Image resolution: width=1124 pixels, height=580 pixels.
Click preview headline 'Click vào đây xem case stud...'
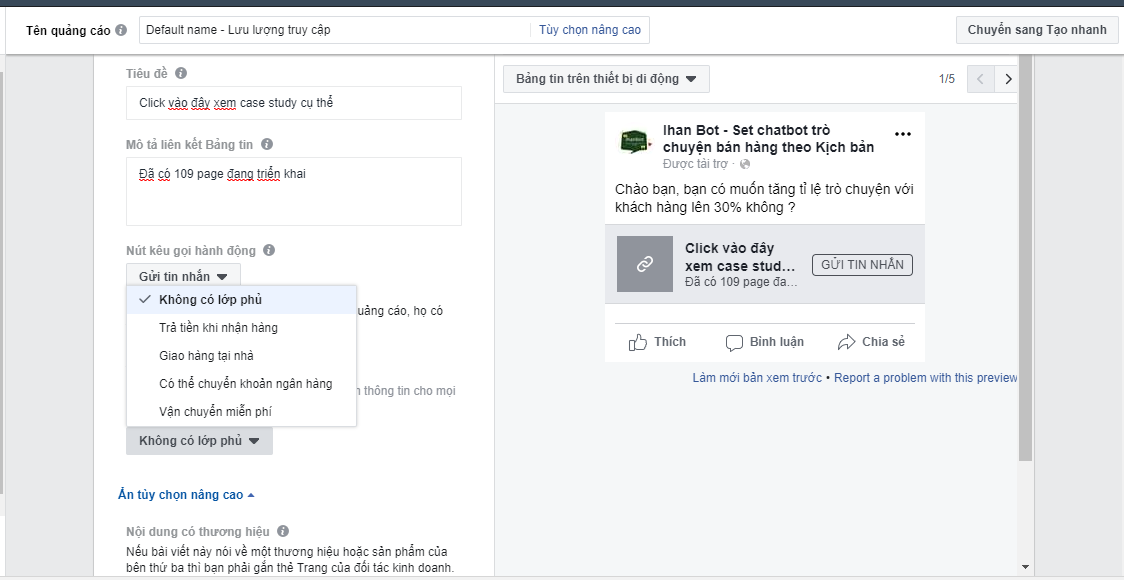pyautogui.click(x=740, y=257)
